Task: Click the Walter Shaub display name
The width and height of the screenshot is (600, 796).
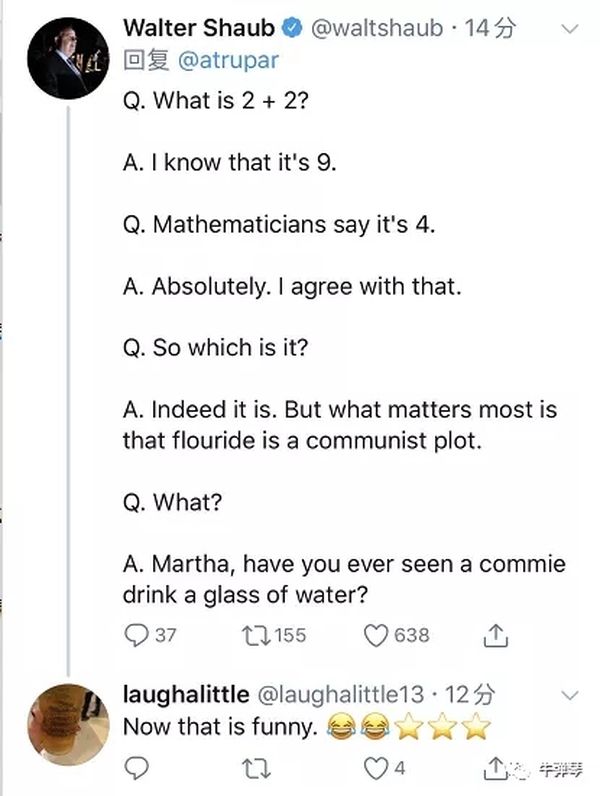Action: tap(198, 29)
